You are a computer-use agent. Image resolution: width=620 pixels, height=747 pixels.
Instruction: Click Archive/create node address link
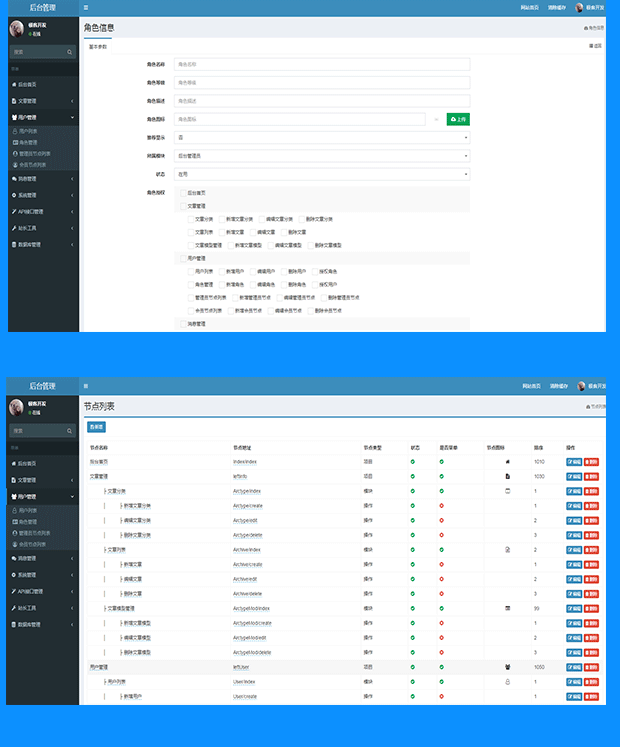[x=247, y=565]
